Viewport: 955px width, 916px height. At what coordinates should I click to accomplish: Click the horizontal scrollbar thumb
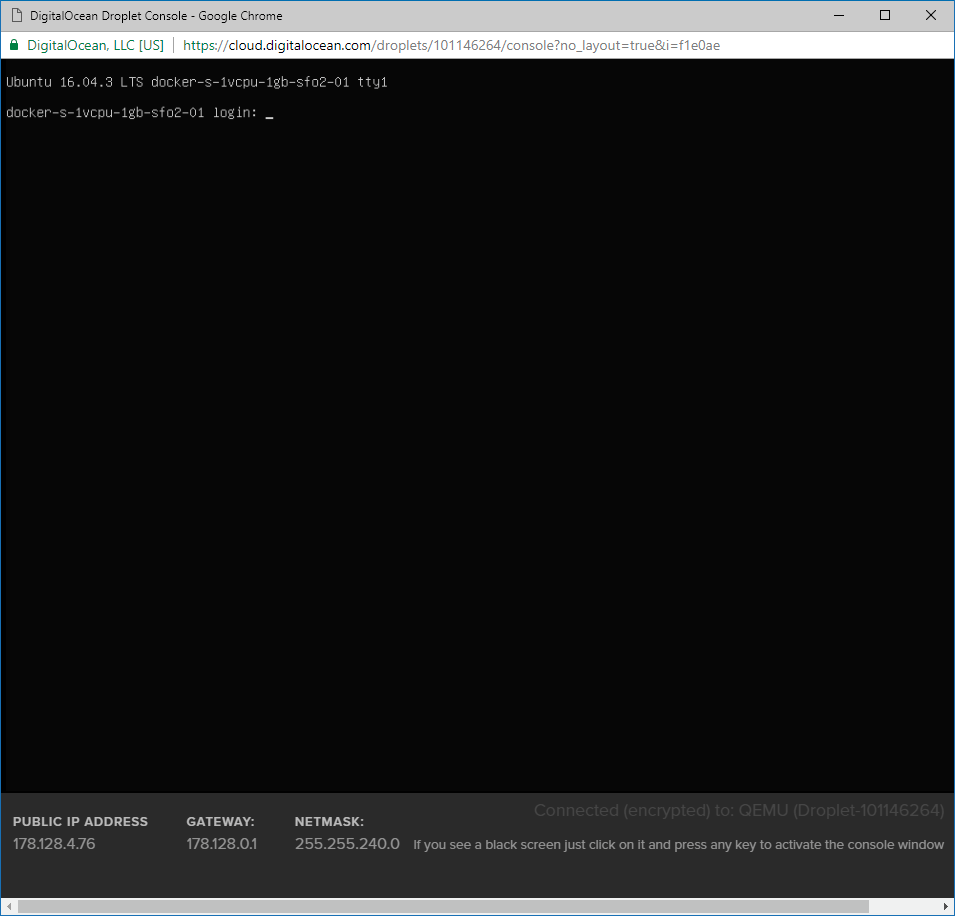click(443, 906)
